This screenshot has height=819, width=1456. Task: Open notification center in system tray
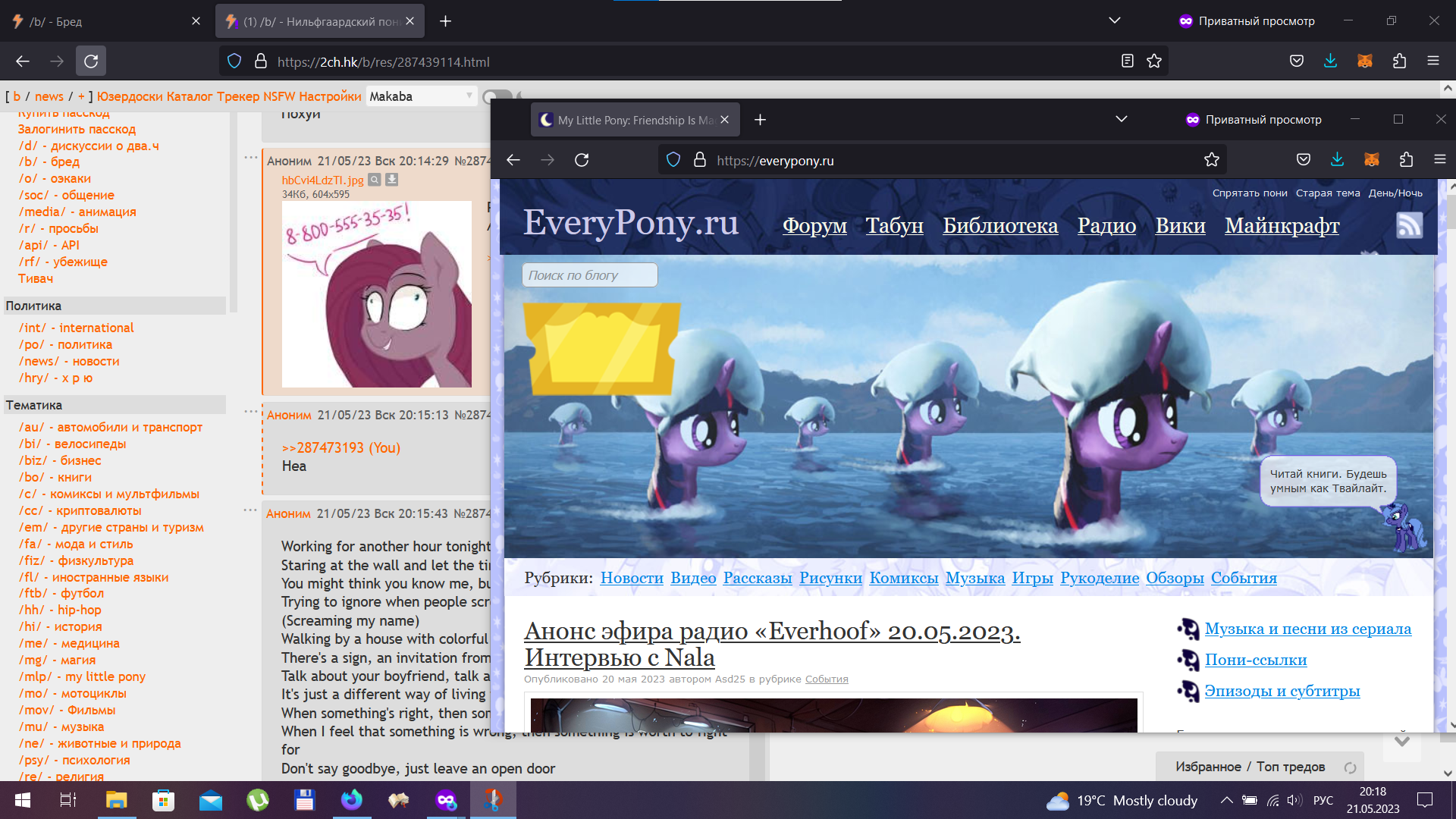1425,800
